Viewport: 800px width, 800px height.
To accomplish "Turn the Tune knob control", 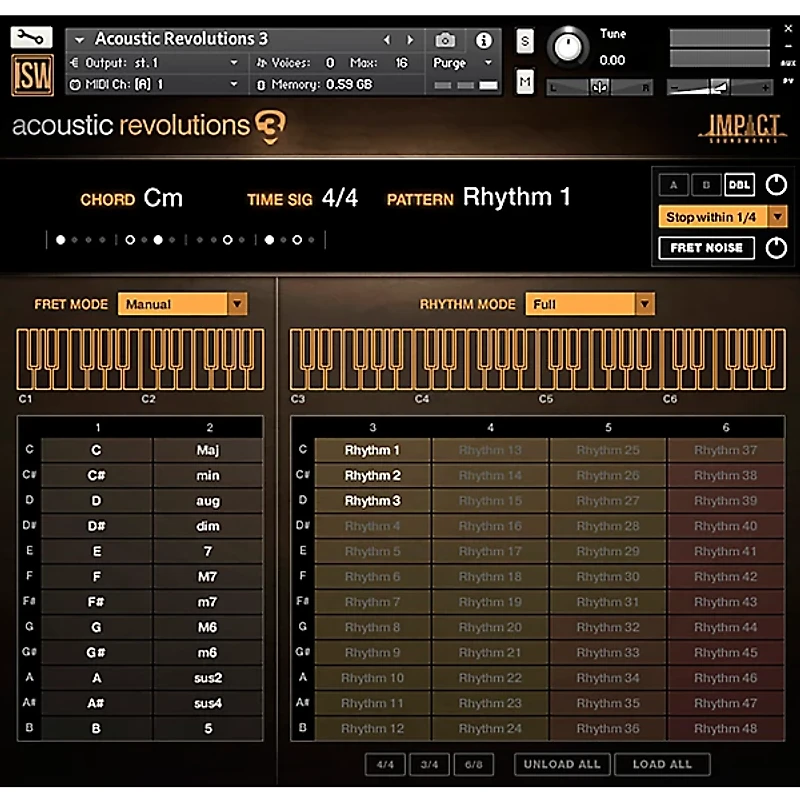I will click(x=568, y=45).
